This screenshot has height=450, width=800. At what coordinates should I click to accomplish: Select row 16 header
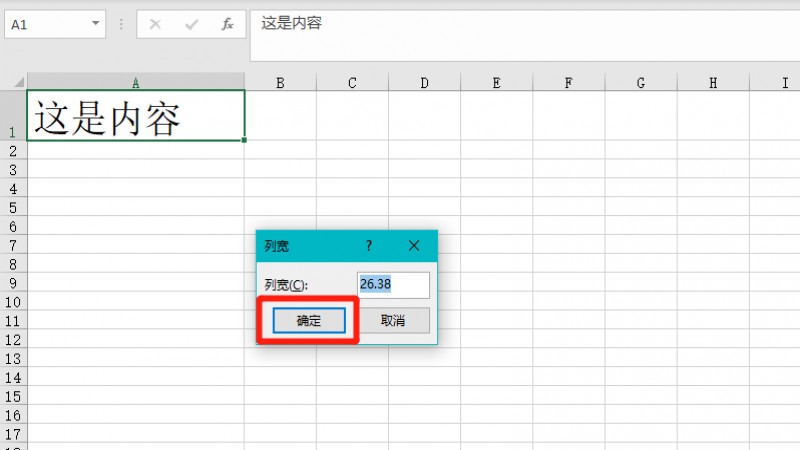pyautogui.click(x=13, y=415)
